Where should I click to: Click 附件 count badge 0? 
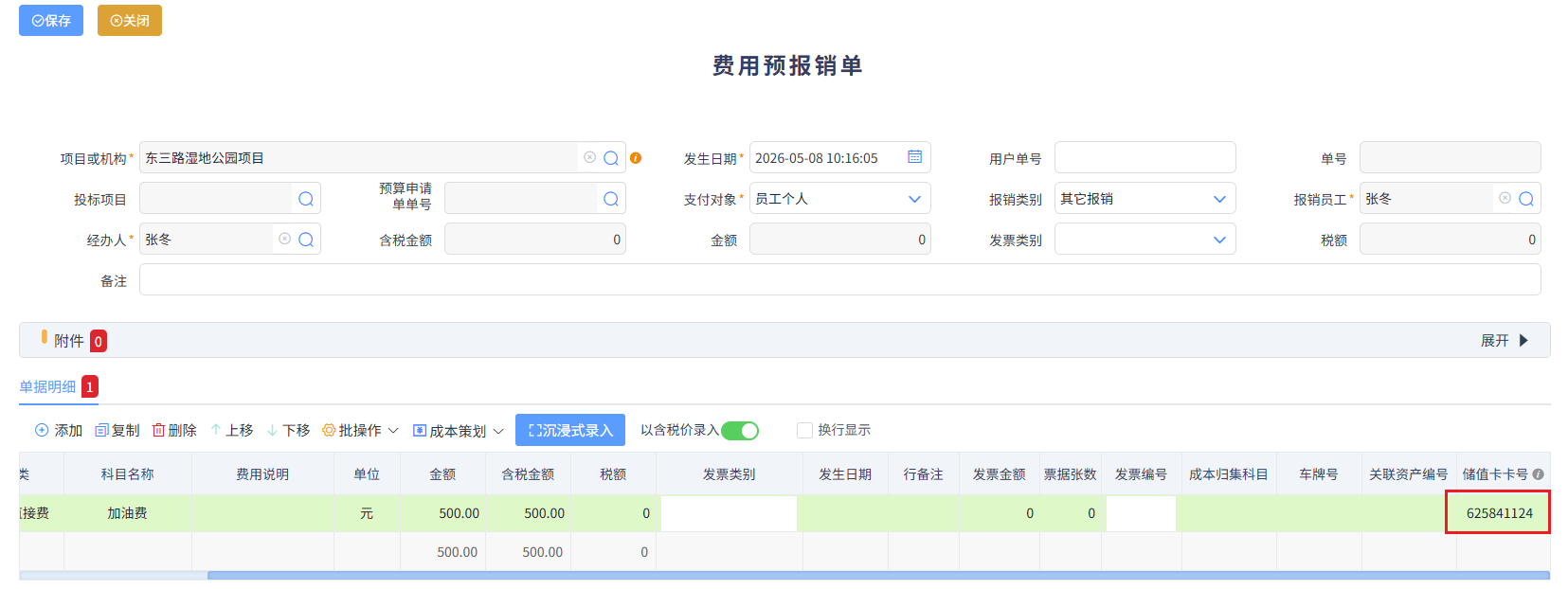click(99, 341)
